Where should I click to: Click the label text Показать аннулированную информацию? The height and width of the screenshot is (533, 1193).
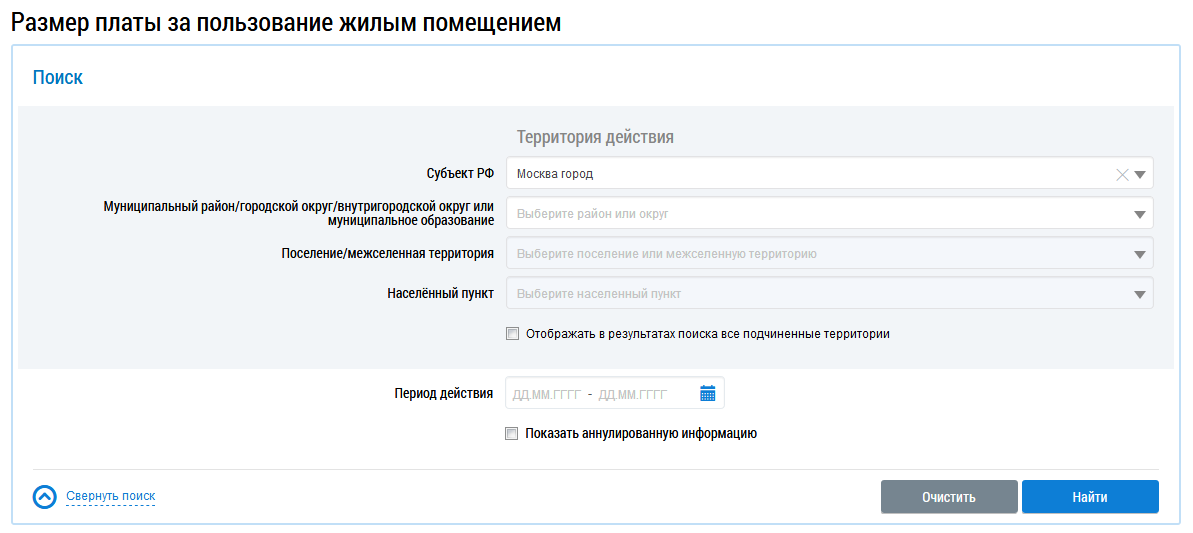pos(640,434)
